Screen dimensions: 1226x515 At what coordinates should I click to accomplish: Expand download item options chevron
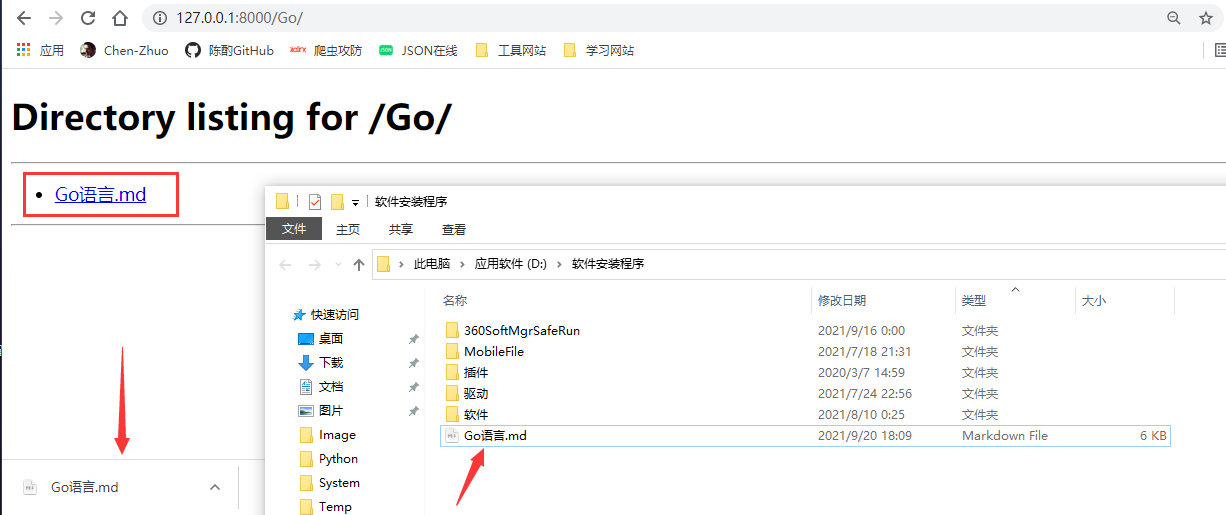pos(214,487)
